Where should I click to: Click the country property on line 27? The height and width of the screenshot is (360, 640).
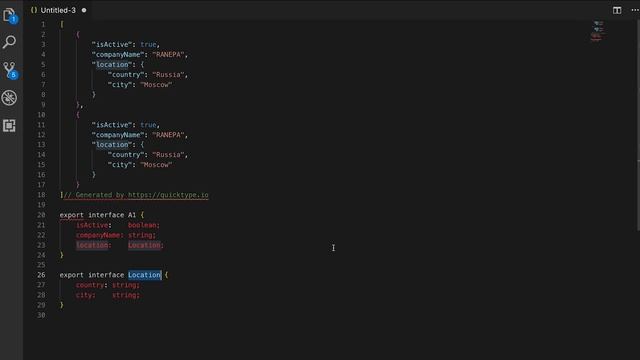(x=90, y=285)
